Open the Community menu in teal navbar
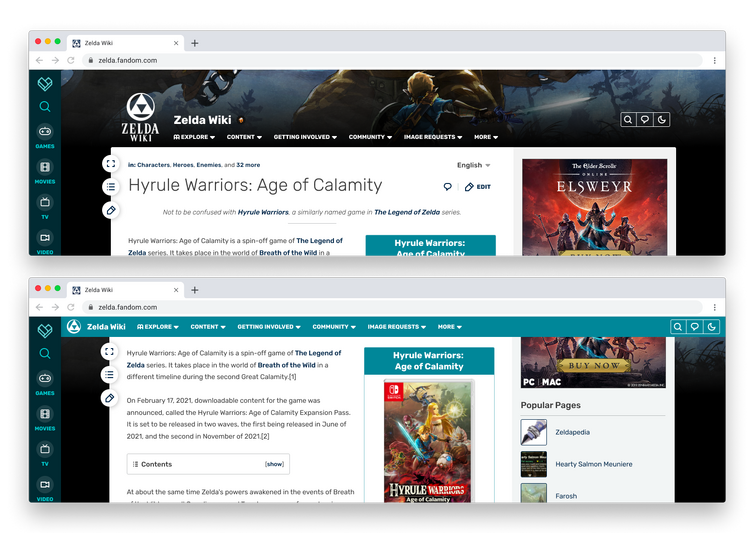 pos(334,327)
